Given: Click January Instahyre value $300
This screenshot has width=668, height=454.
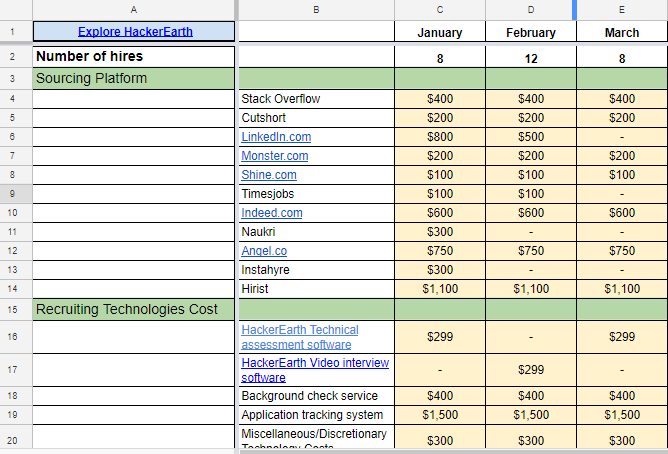Looking at the screenshot, I should [x=440, y=270].
